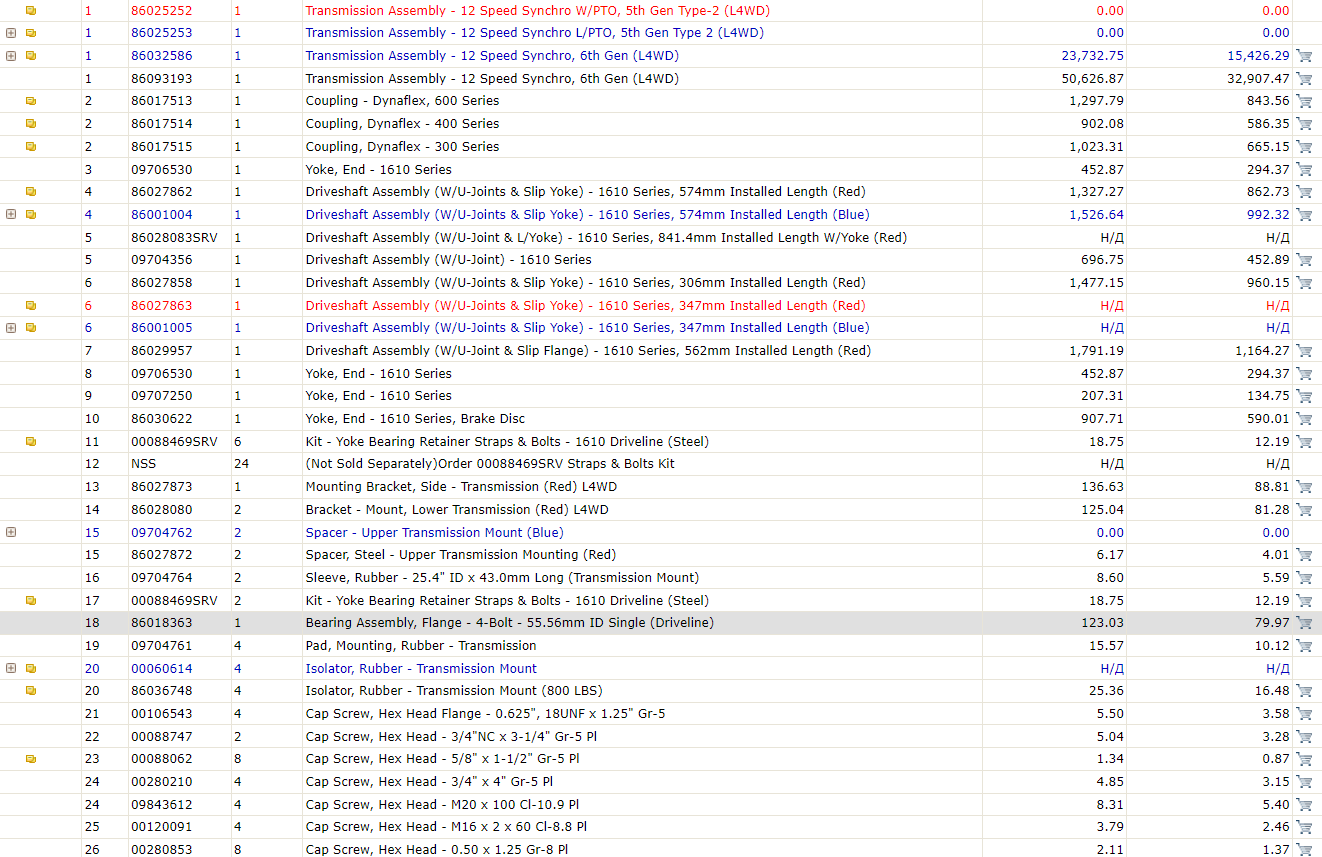Click description 'Bracket - Mount, Lower Transmission (Red) L4WD'

(x=457, y=510)
